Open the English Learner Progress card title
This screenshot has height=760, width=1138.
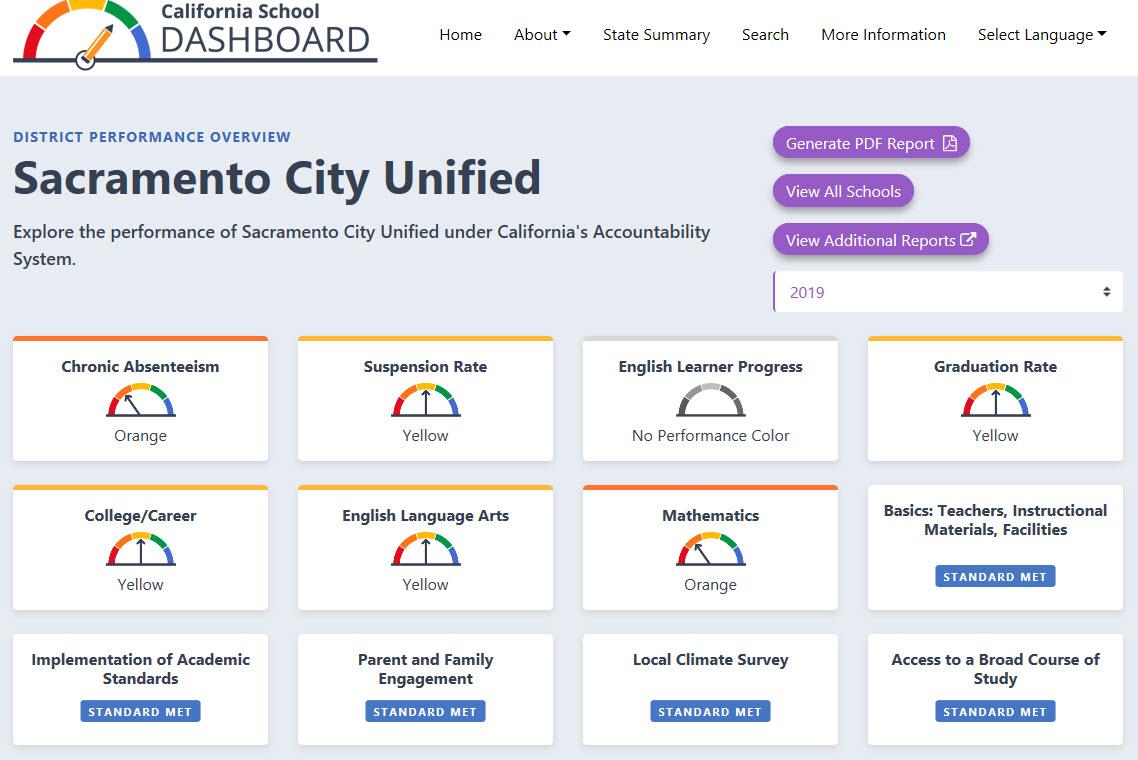711,367
